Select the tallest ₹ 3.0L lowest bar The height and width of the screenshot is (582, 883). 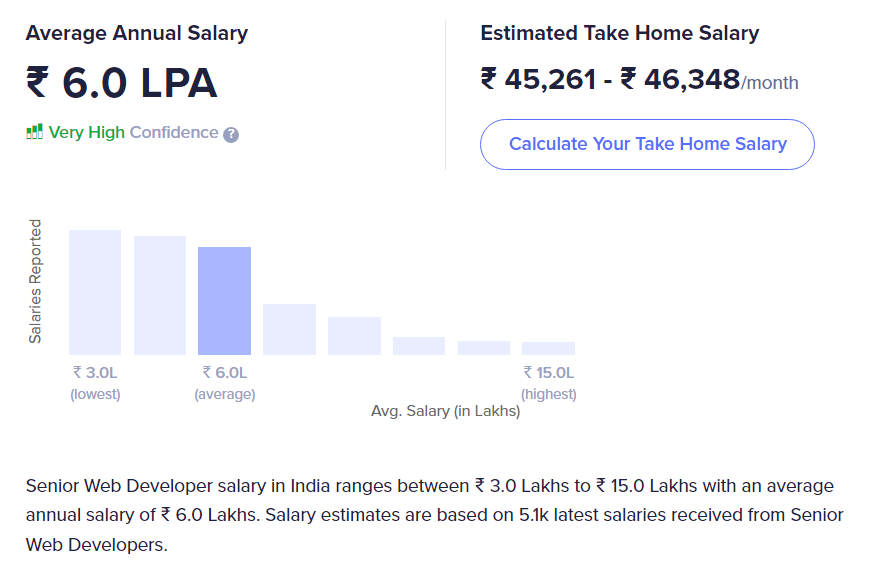click(96, 293)
